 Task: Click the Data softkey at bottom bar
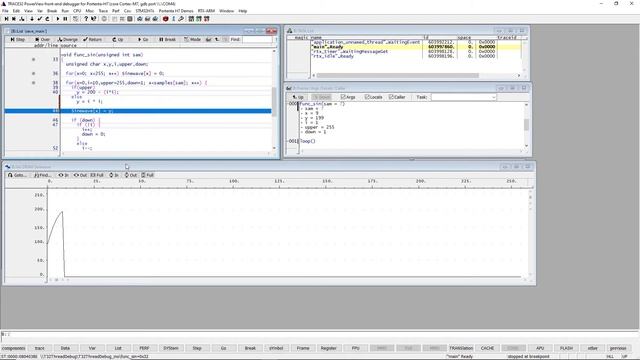[x=65, y=348]
